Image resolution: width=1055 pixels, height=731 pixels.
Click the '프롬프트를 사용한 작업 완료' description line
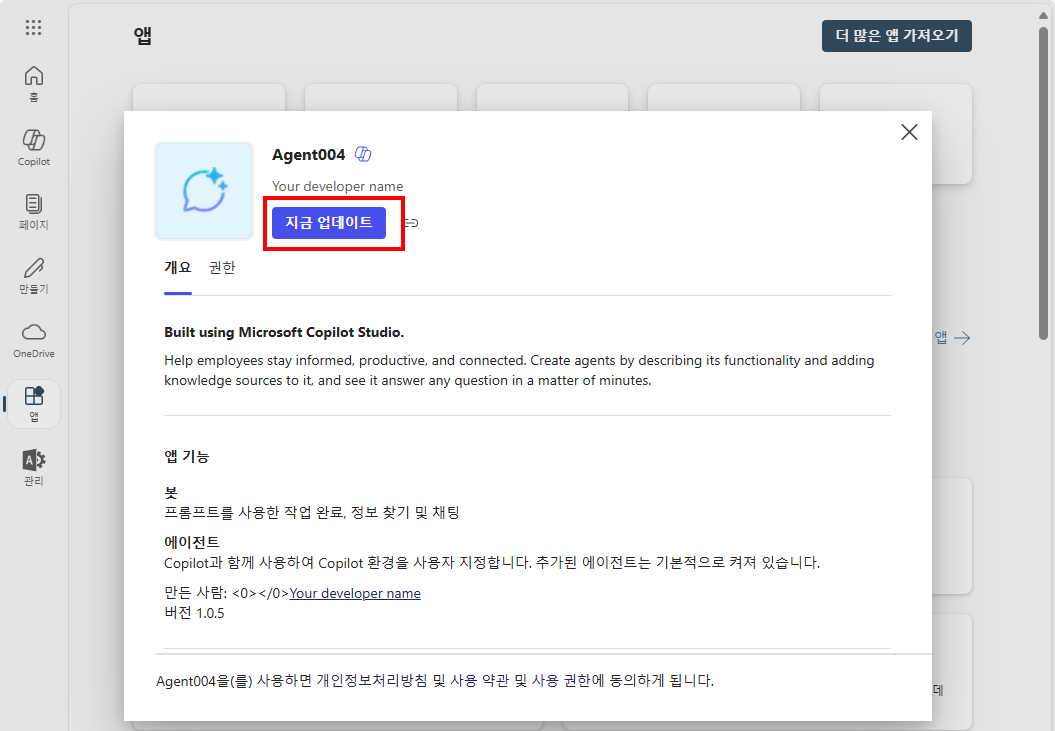click(312, 512)
